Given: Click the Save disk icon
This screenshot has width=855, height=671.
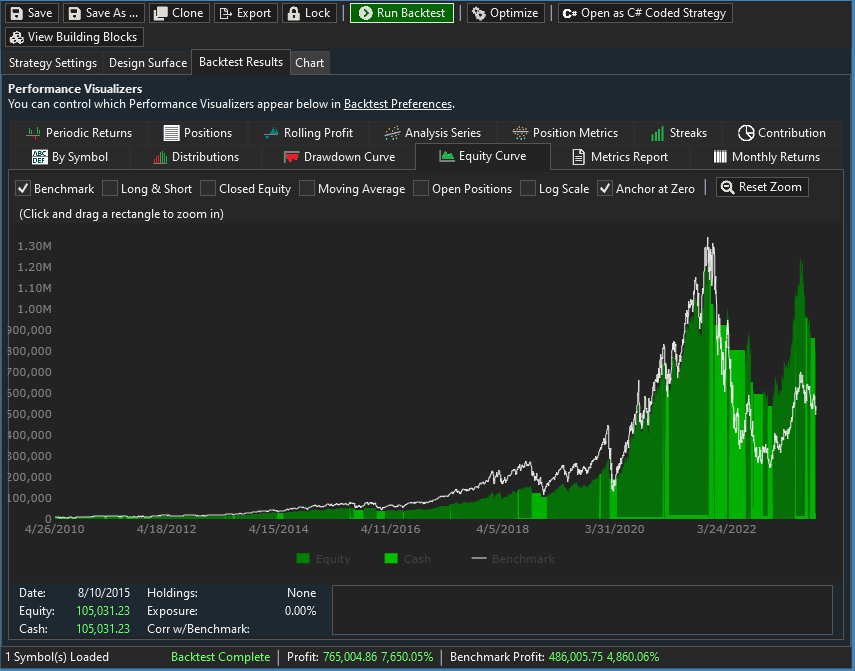Looking at the screenshot, I should tap(16, 13).
